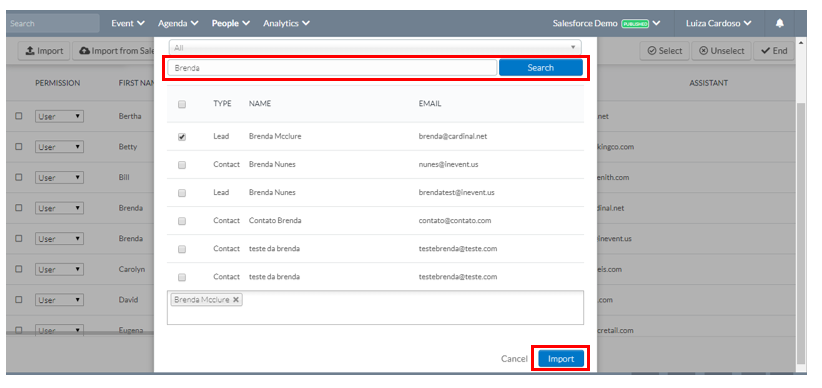Uncheck the Brenda Mcclure lead checkbox

(182, 136)
